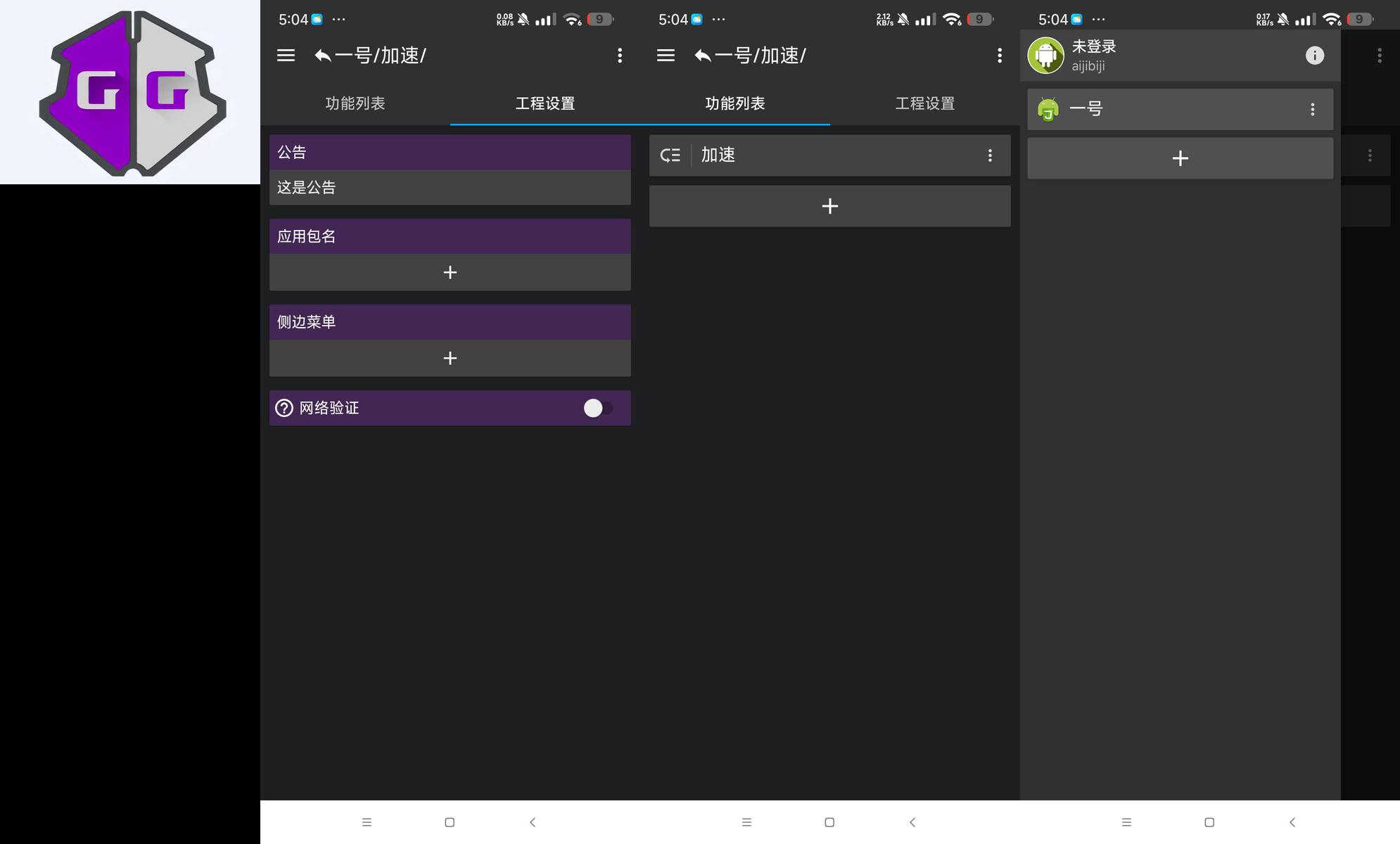Click the 未登录 account label
Screen dimensions: 1400x844
tap(1094, 46)
